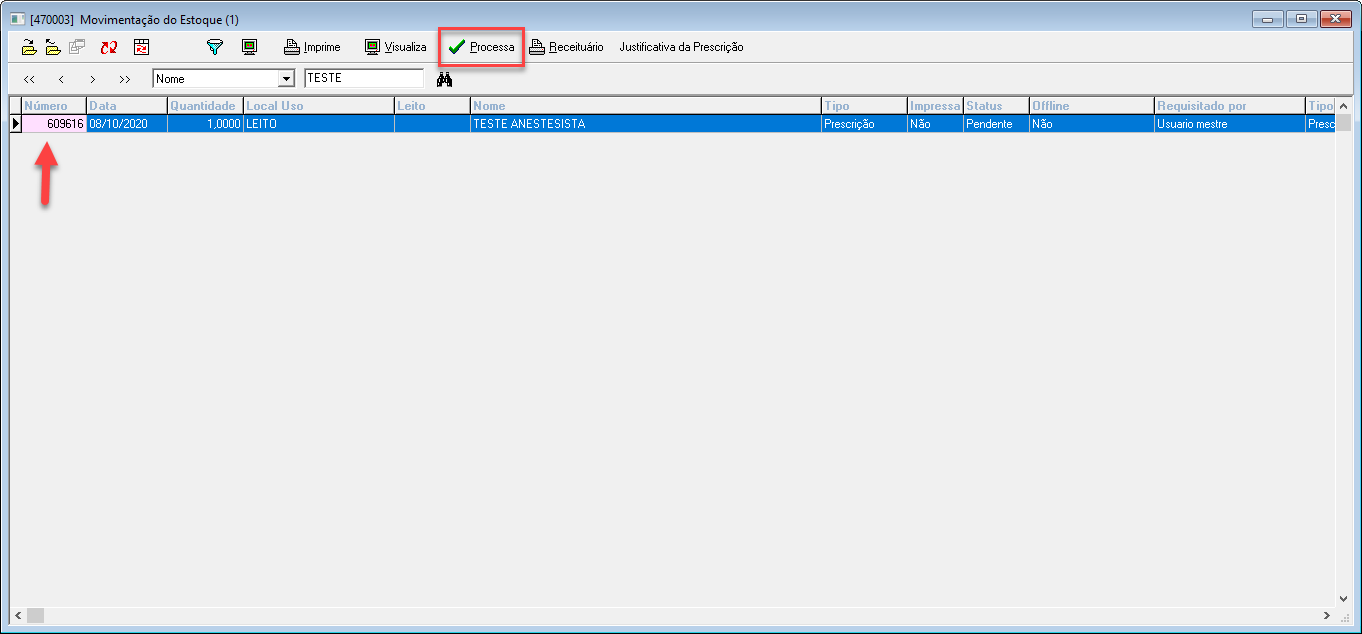Screen dimensions: 1362x634
Task: Click the standalone monitor icon beside the funnel
Action: [x=249, y=47]
